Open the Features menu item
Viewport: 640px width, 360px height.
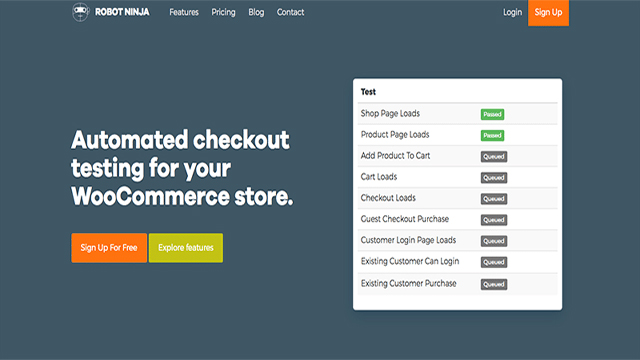point(184,12)
